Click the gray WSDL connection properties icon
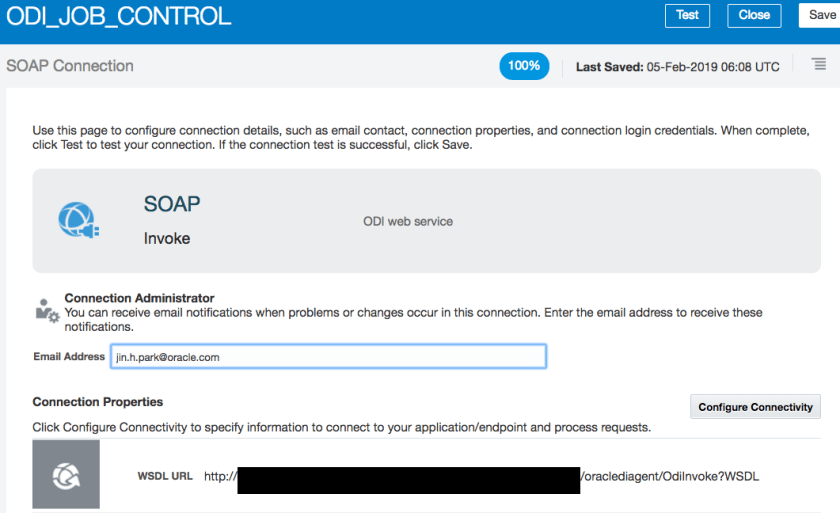Image resolution: width=840 pixels, height=513 pixels. [66, 475]
